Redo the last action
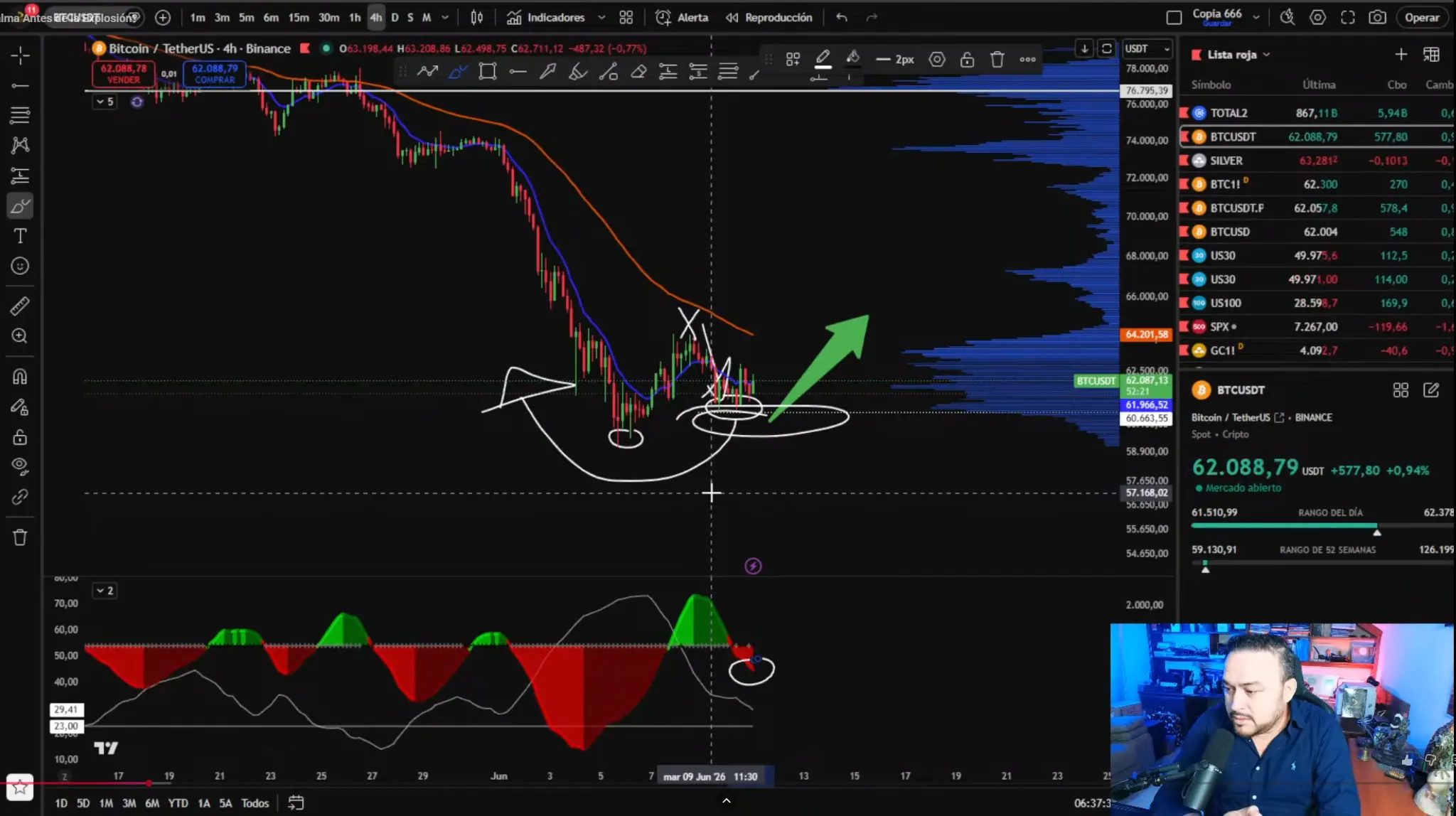 click(x=872, y=17)
